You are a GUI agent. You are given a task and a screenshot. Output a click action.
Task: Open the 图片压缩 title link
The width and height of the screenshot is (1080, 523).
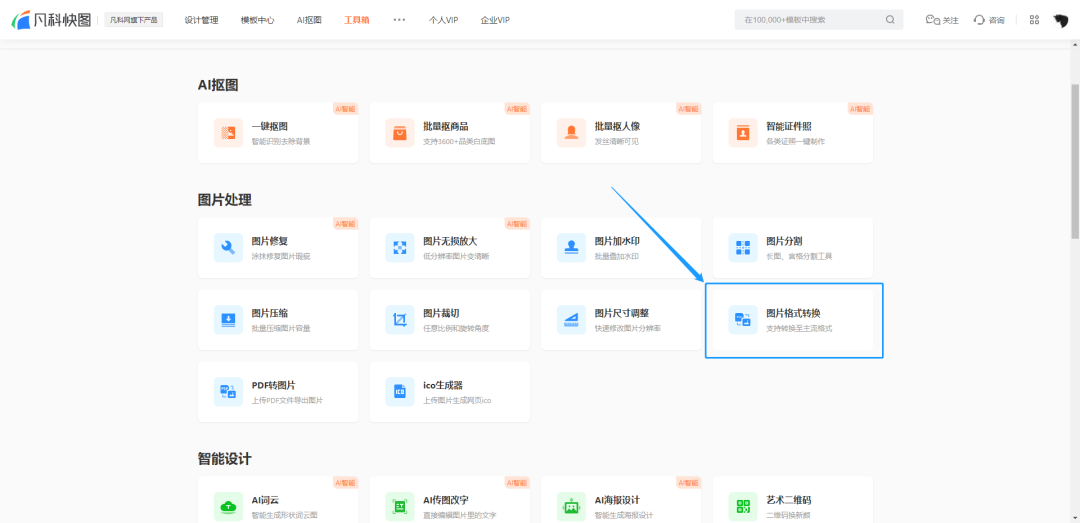269,314
